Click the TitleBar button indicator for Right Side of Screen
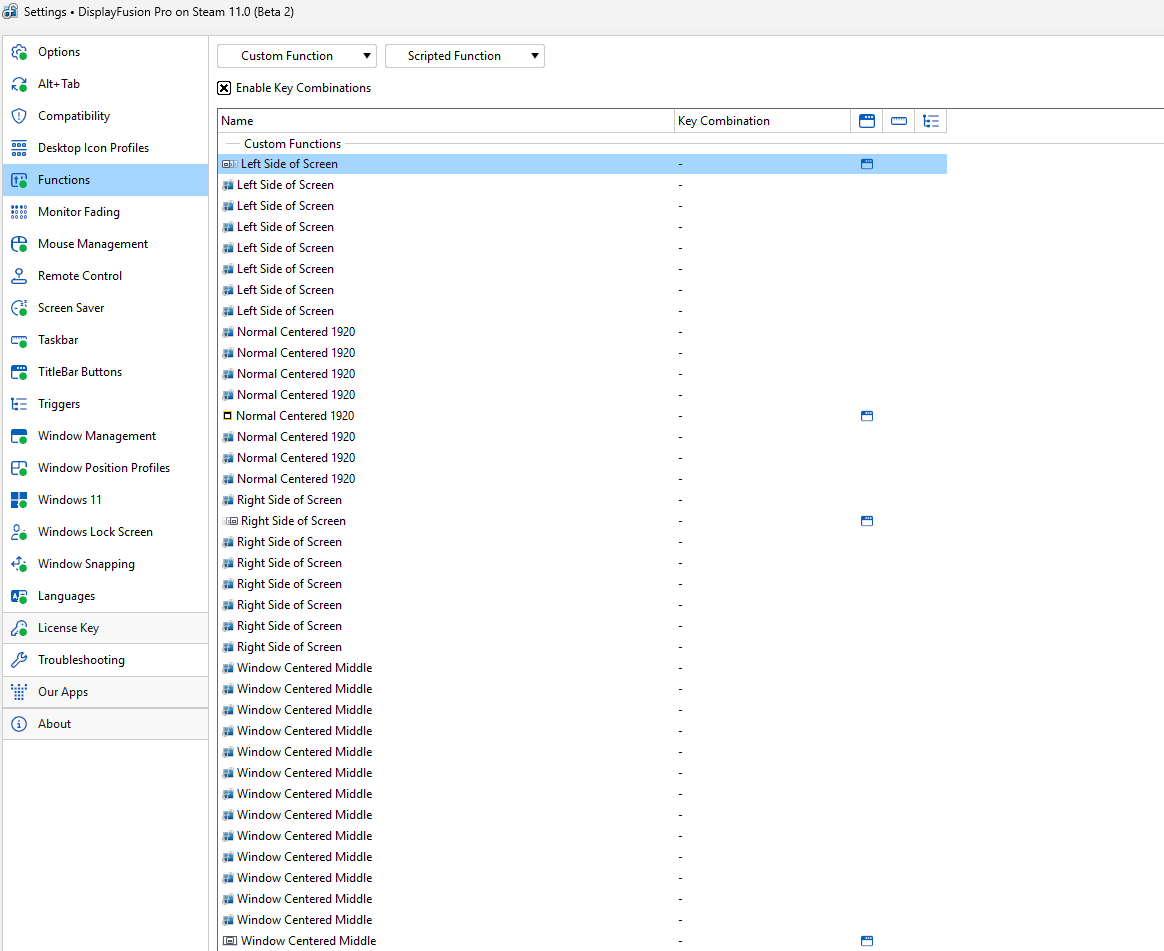The image size is (1164, 951). (x=866, y=521)
